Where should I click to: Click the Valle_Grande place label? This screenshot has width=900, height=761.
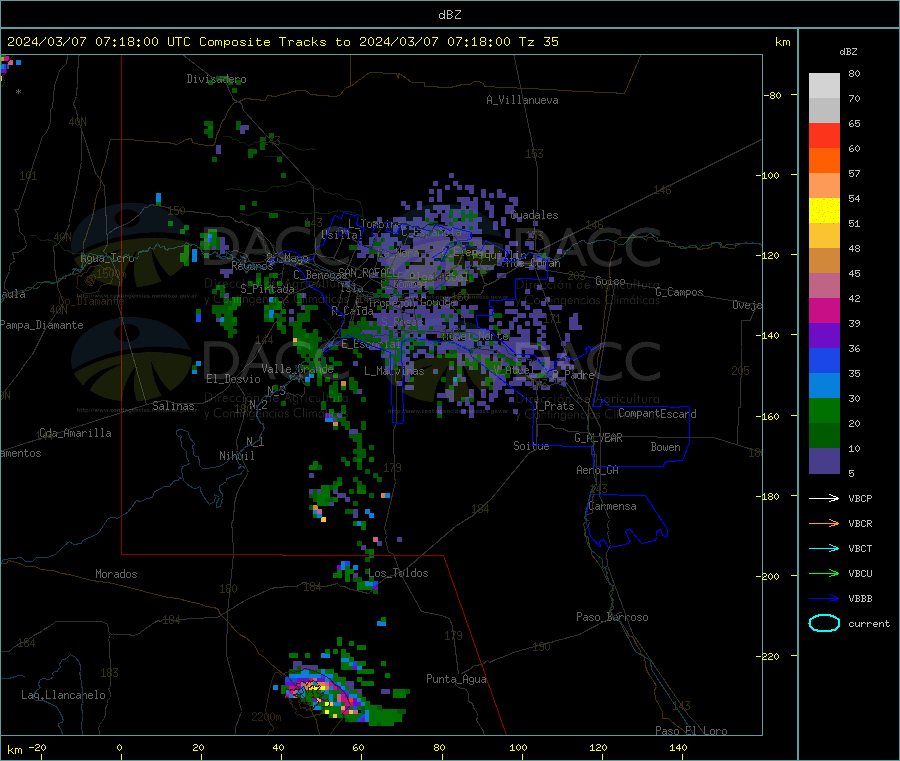pos(297,369)
